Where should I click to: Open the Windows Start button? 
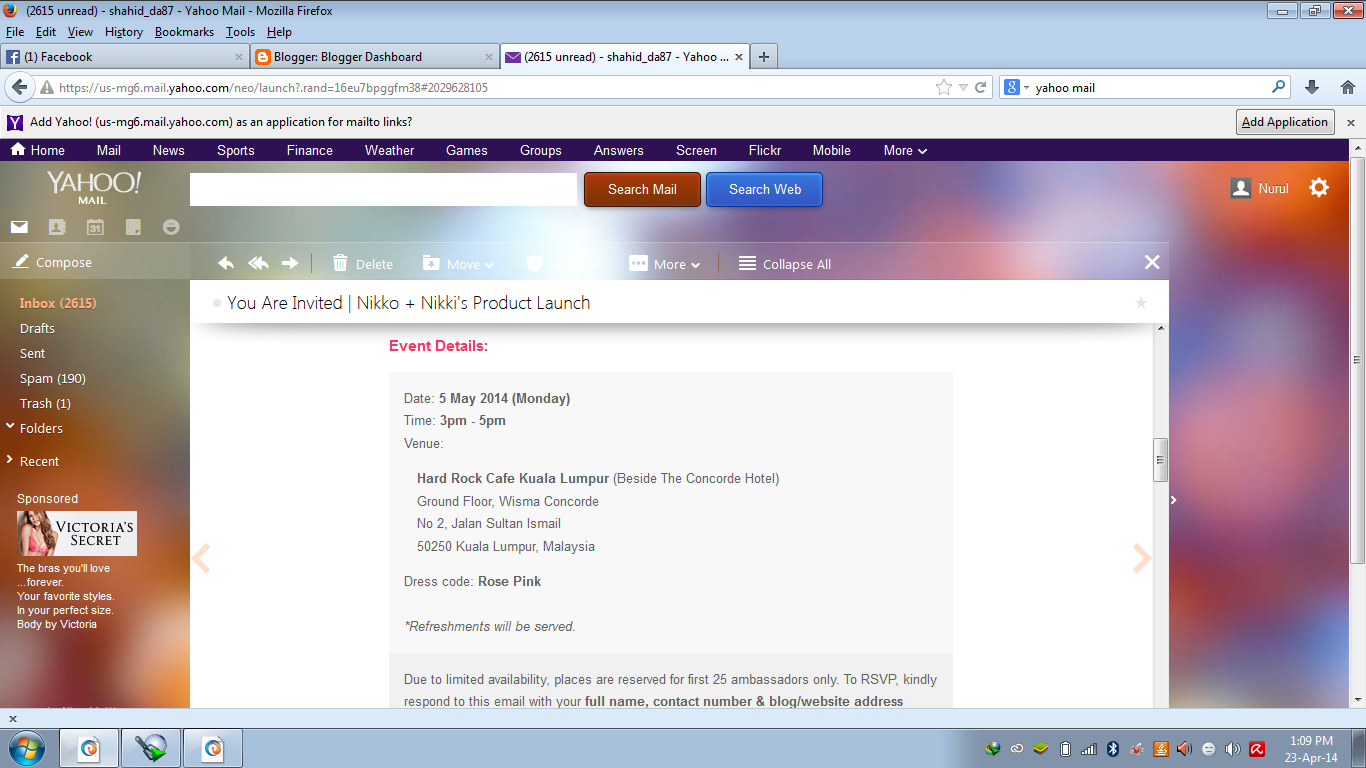point(26,748)
